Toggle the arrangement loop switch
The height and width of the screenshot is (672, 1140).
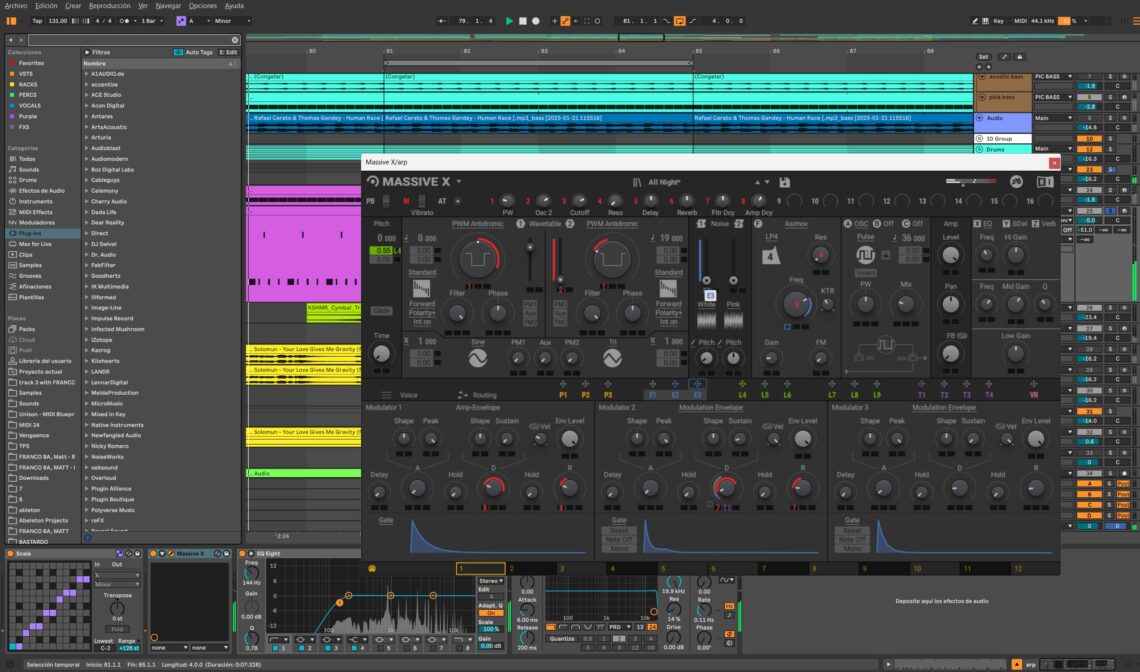tap(680, 21)
